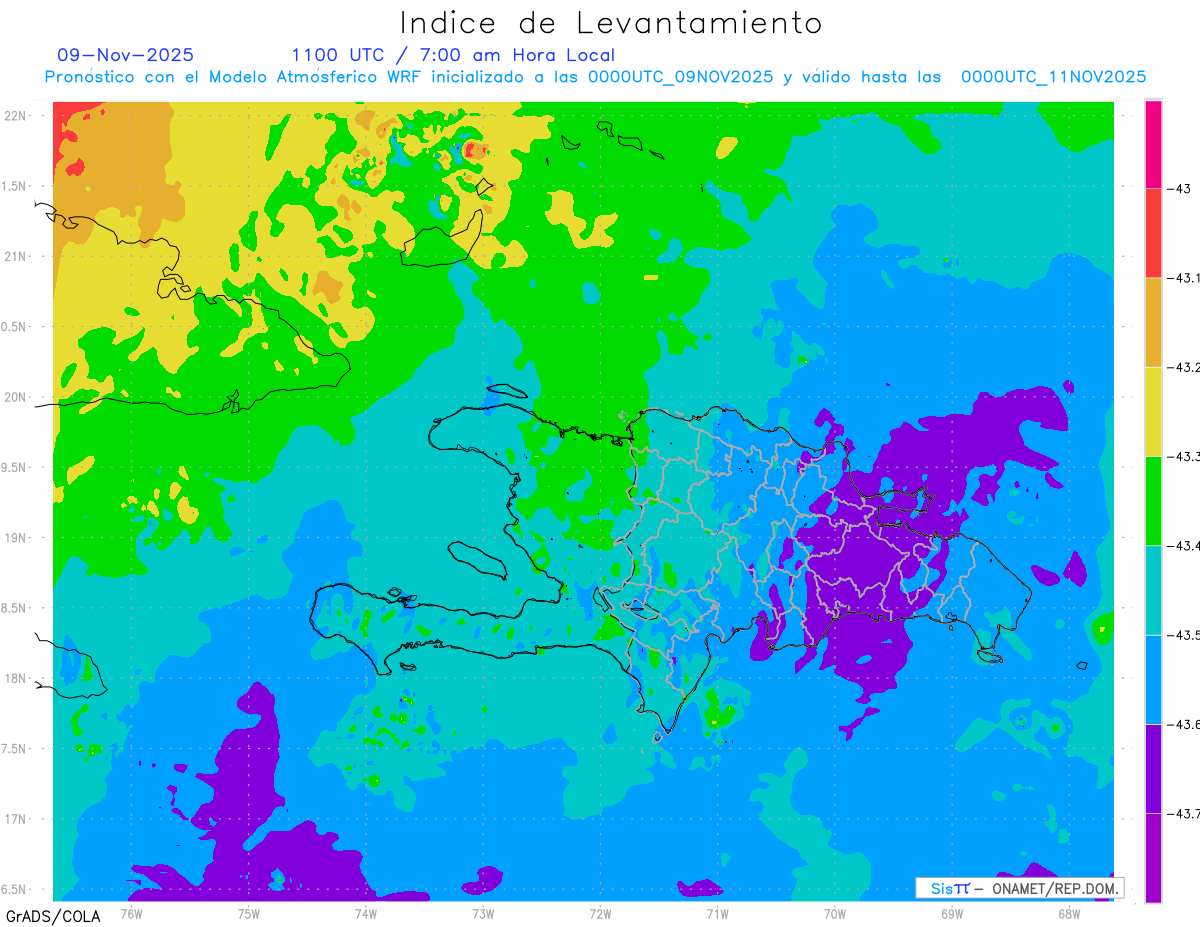Screen dimensions: 1200x927
Task: Select the date label '09-Nov-2025'
Action: [125, 55]
